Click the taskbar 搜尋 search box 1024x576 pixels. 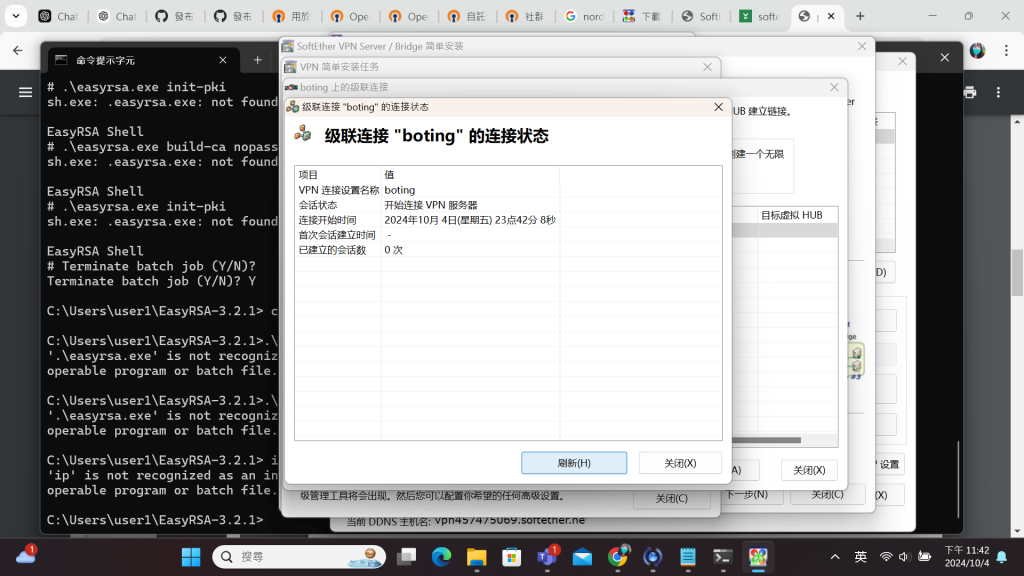pos(298,557)
